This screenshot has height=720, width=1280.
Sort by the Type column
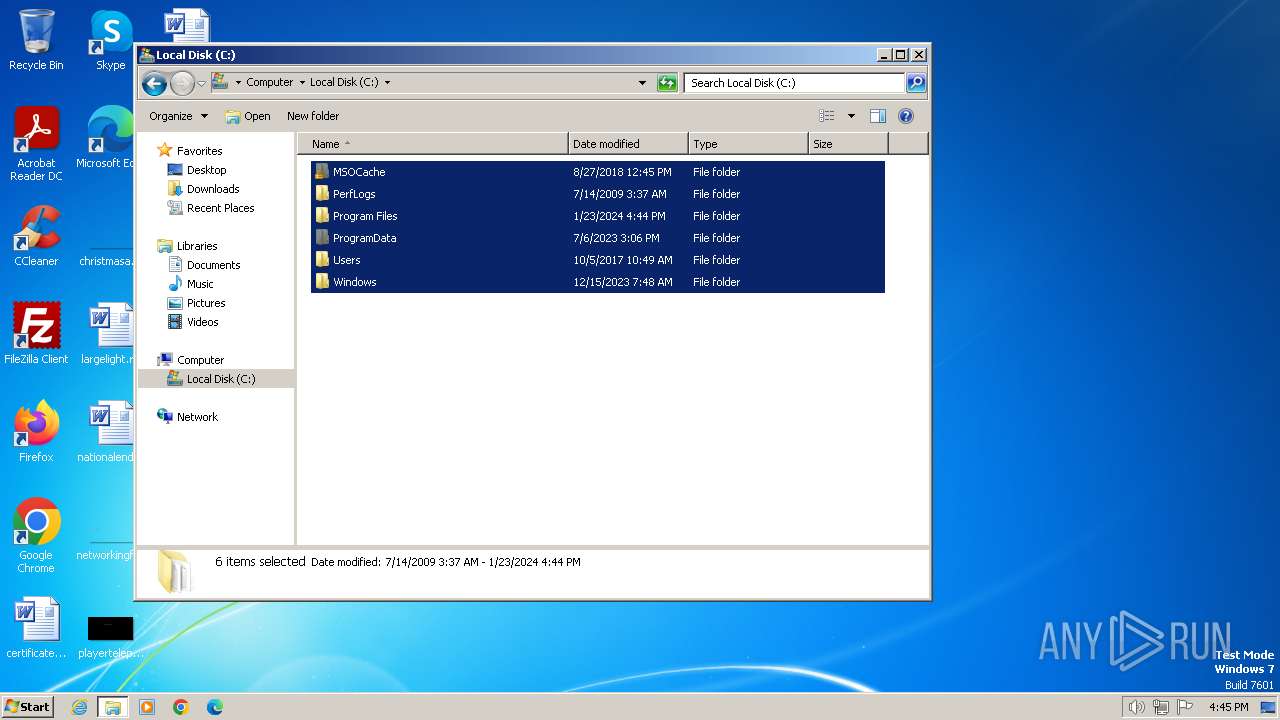(x=748, y=144)
